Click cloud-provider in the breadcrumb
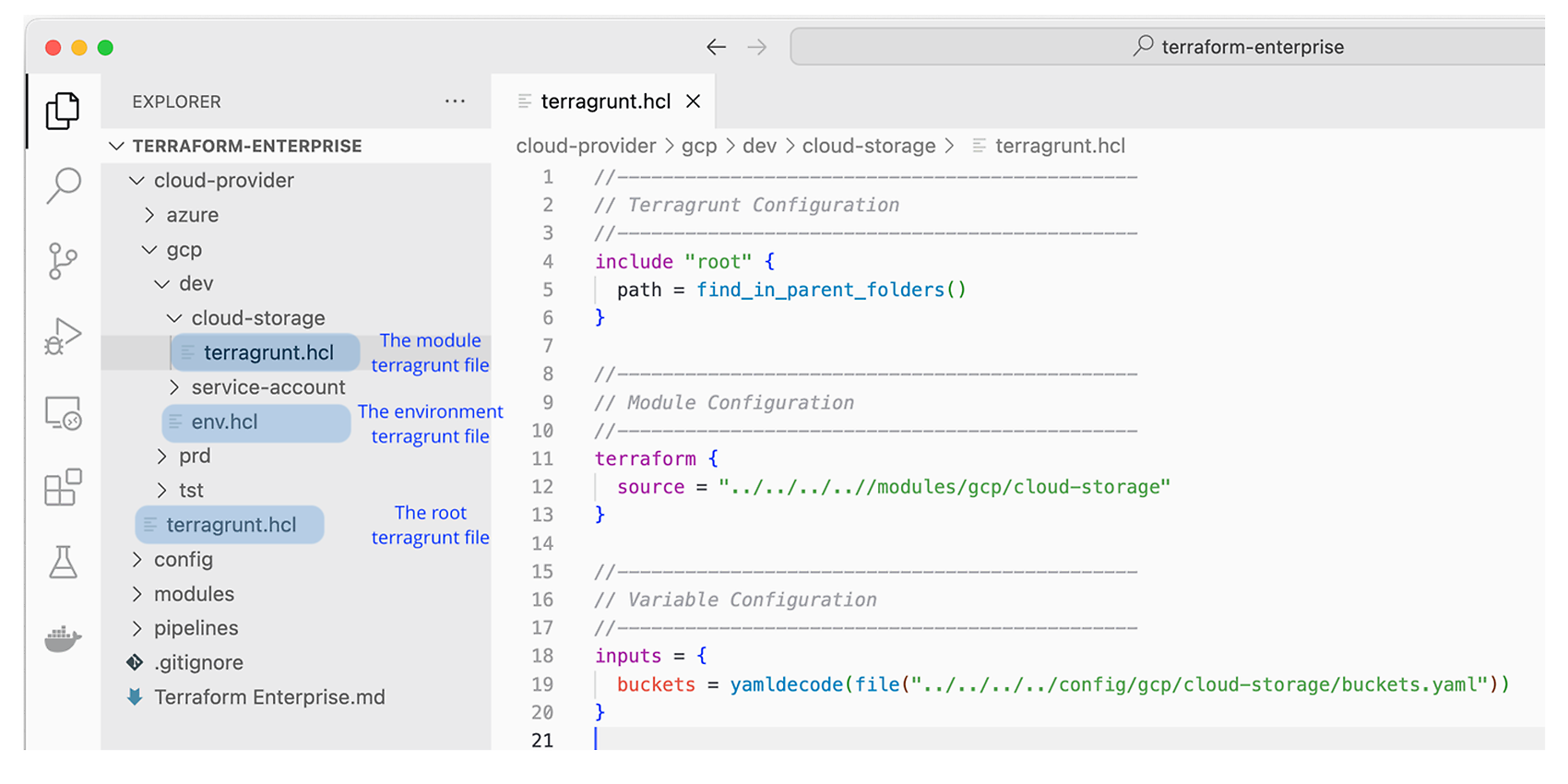 click(x=586, y=146)
